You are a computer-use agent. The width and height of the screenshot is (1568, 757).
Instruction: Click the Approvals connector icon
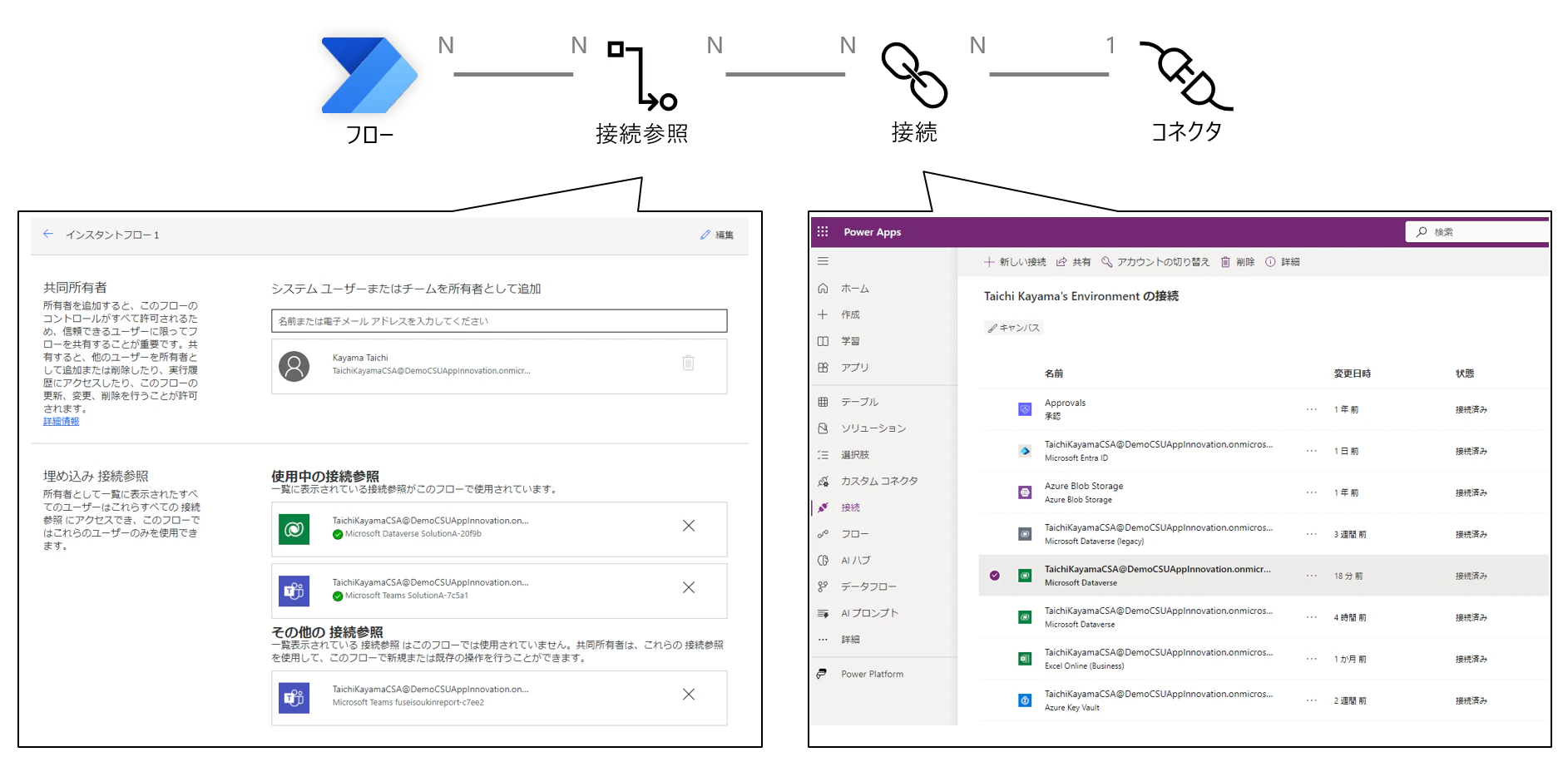1025,409
